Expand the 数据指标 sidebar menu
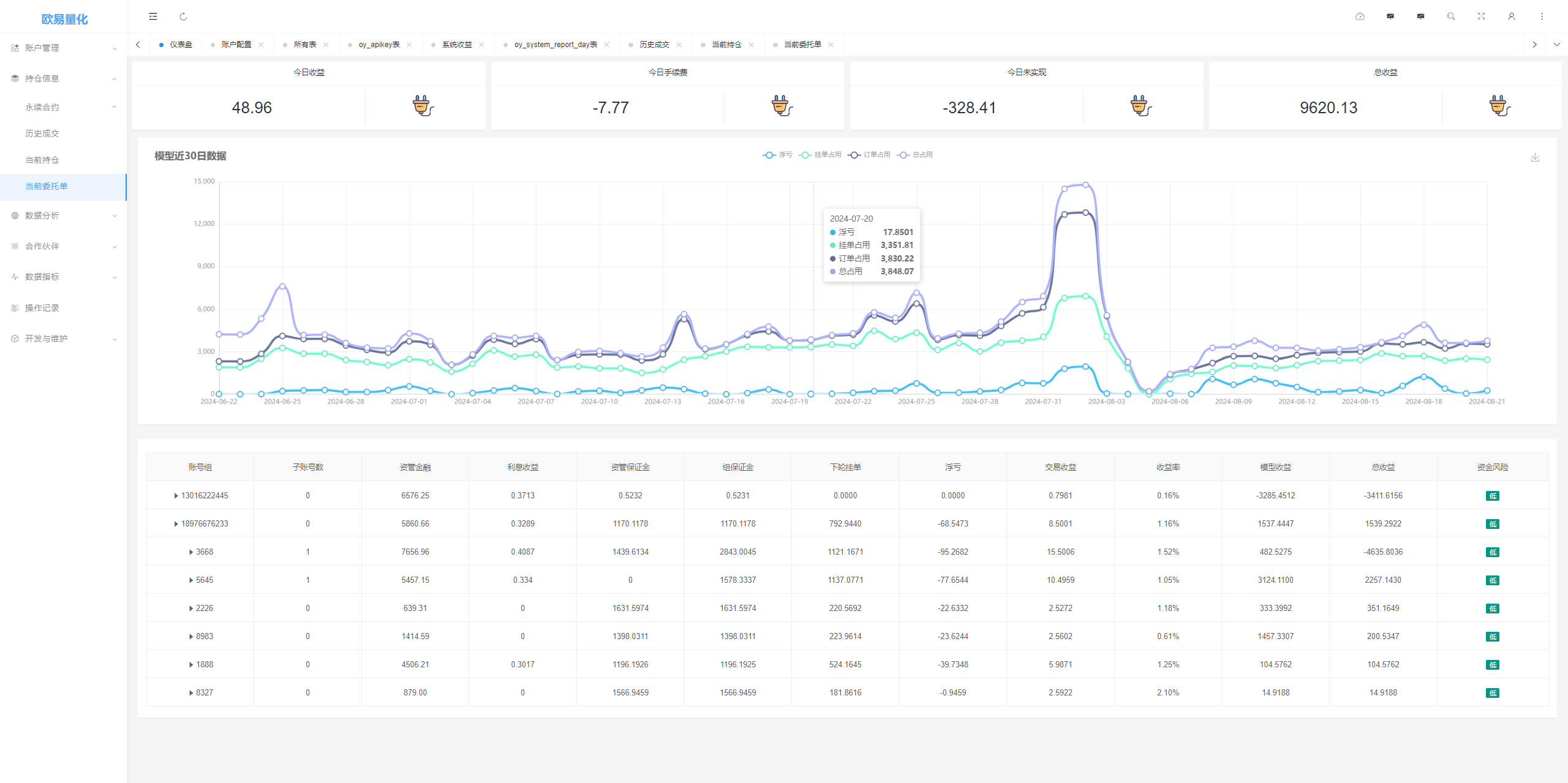This screenshot has height=783, width=1568. [x=64, y=277]
